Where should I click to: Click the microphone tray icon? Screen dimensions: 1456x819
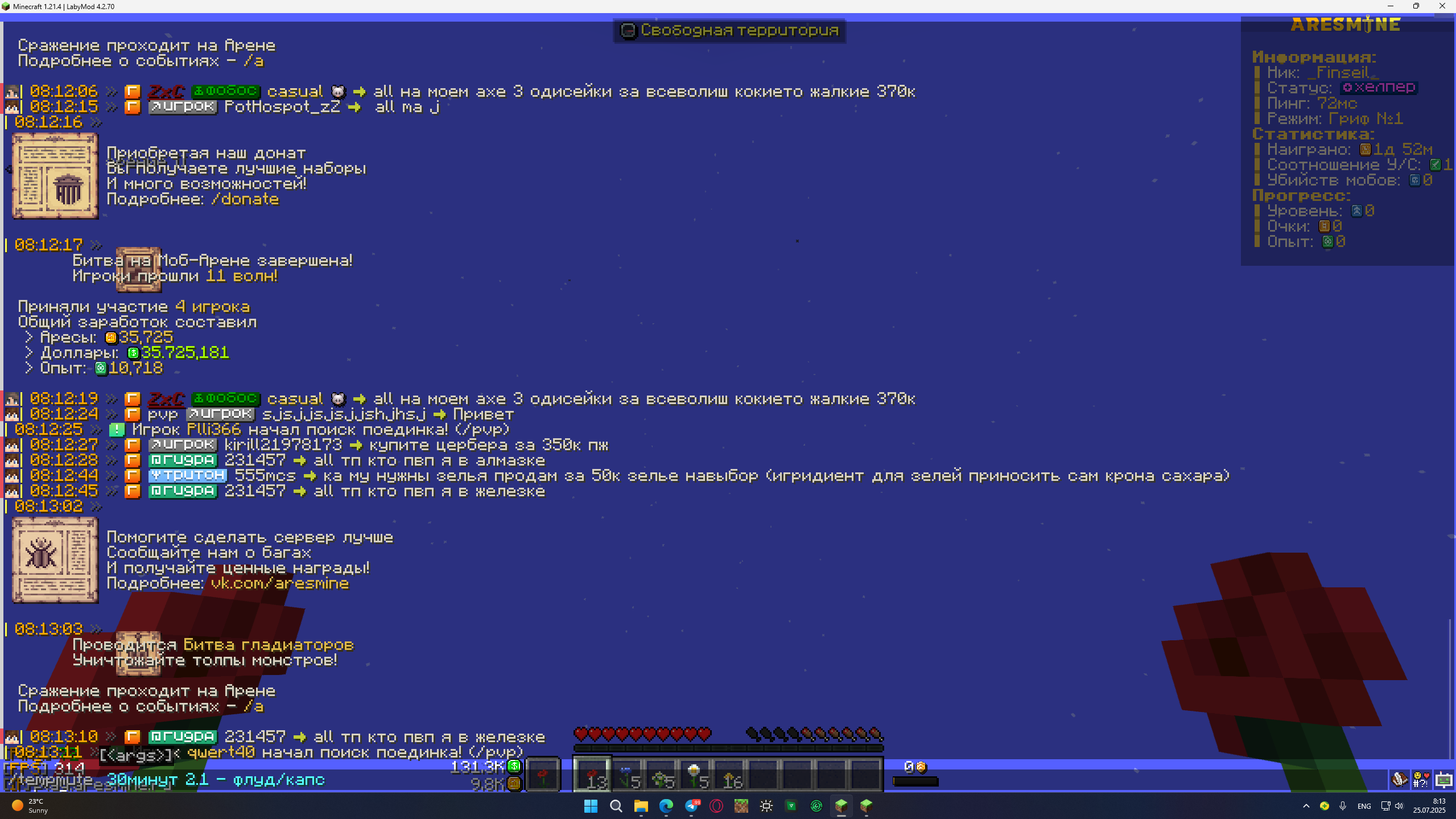(1343, 806)
